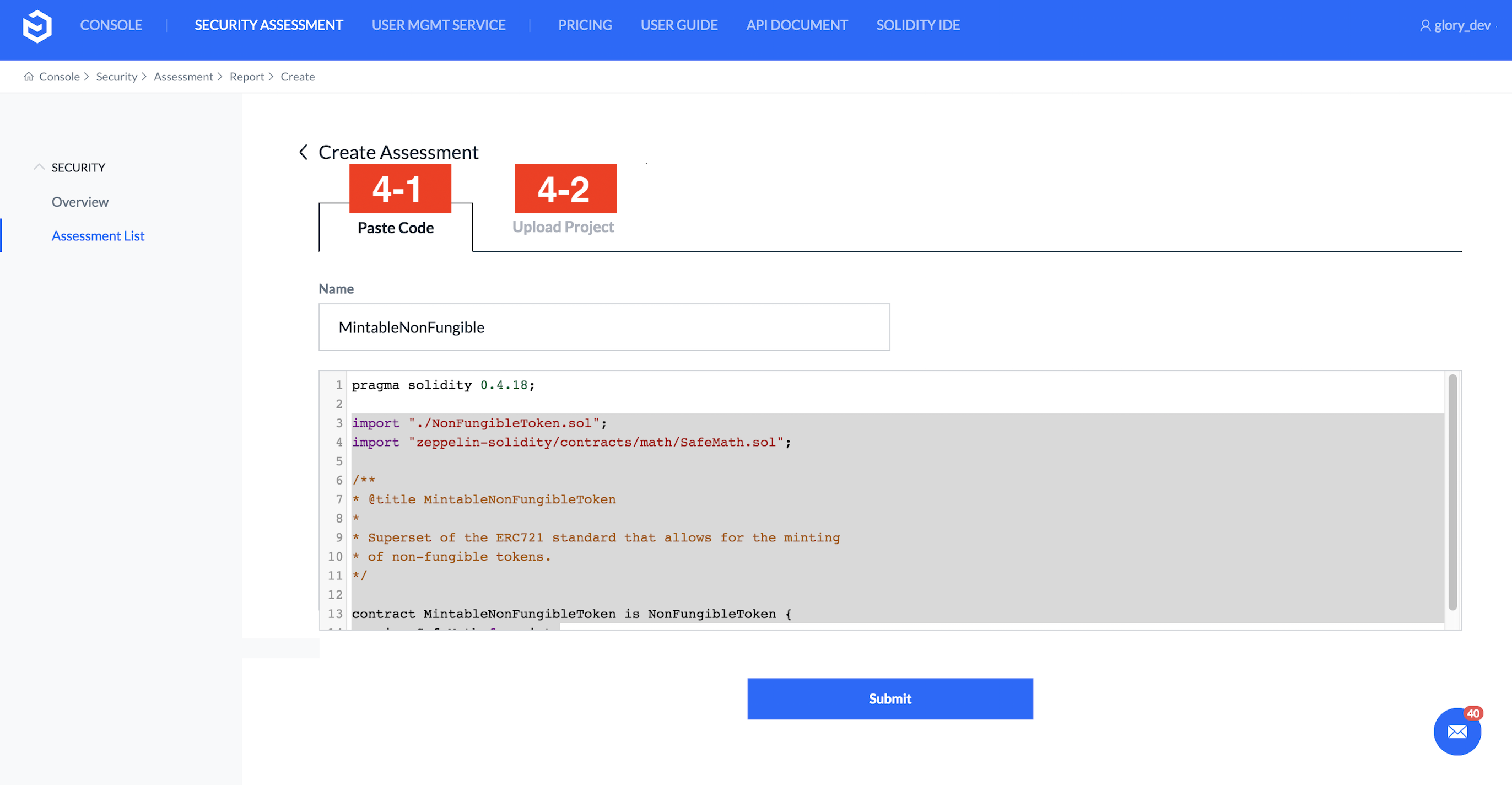Open the mail chat widget icon
Viewport: 1512px width, 785px height.
click(x=1456, y=731)
